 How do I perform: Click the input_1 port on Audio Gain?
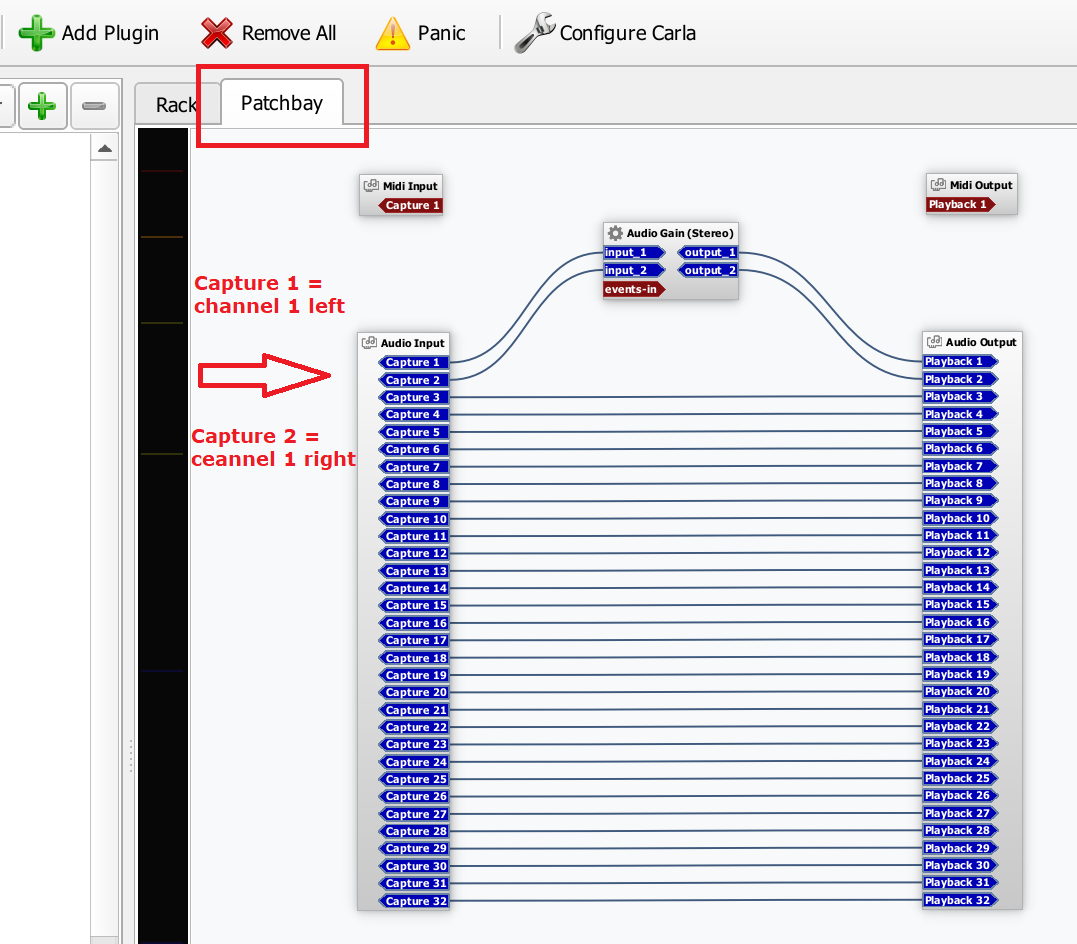(633, 253)
